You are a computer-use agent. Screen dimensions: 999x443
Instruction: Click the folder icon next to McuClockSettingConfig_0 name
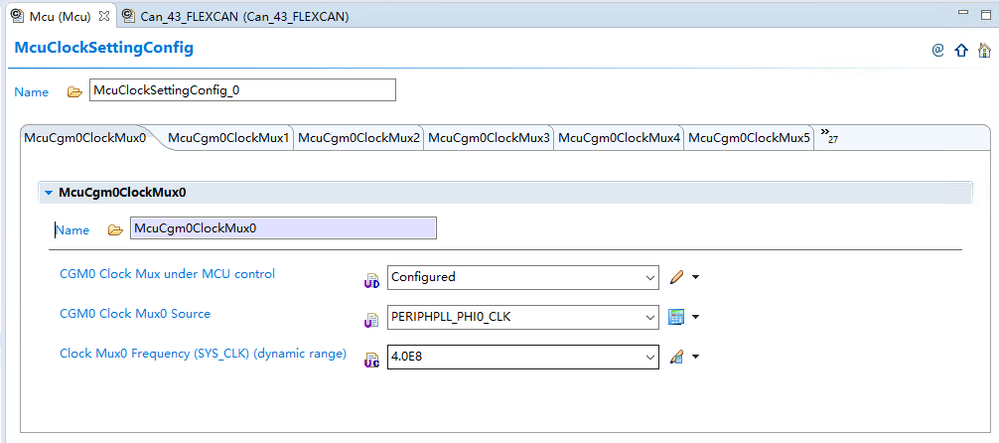pos(74,92)
